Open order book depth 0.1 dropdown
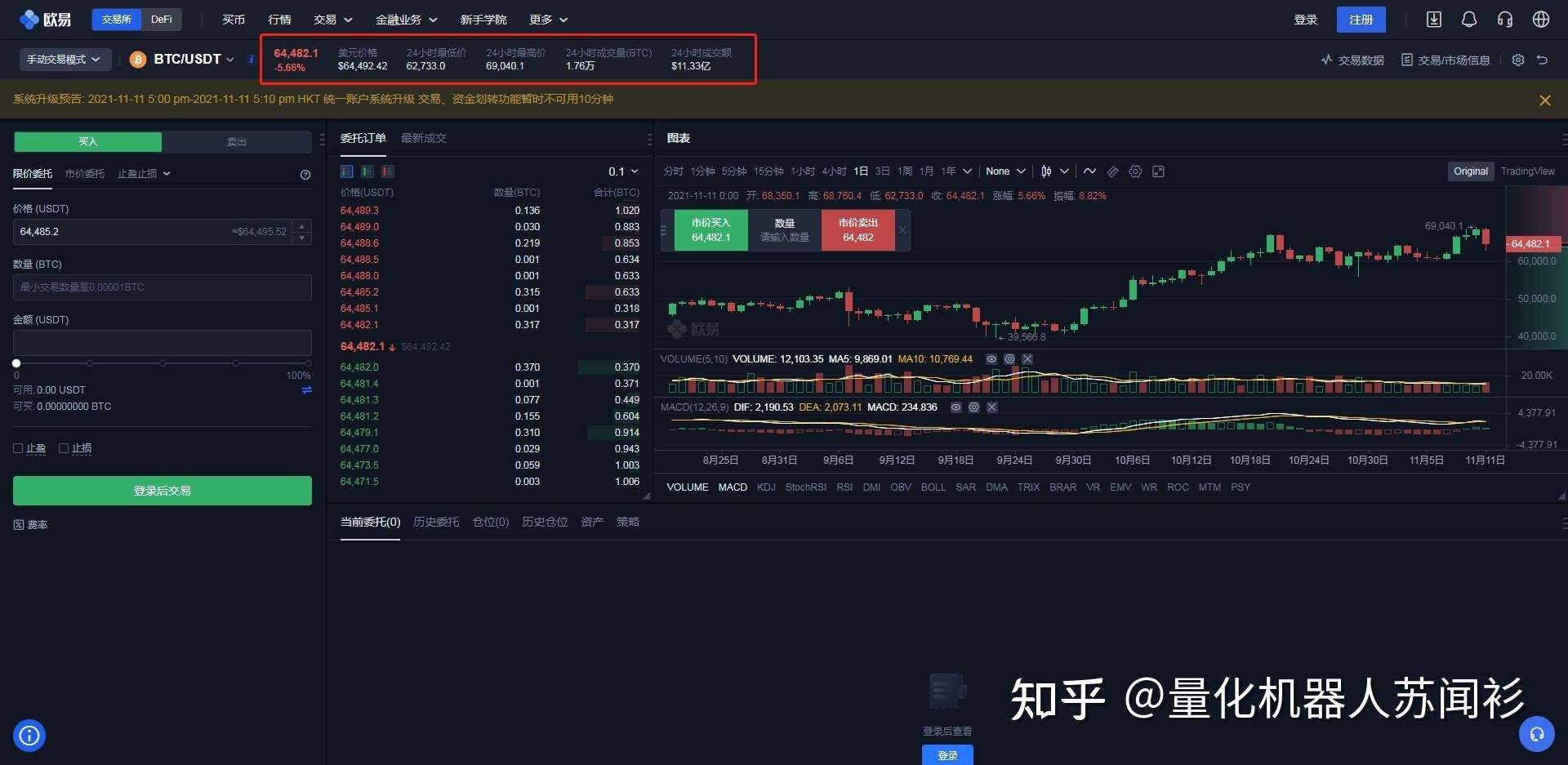The width and height of the screenshot is (1568, 765). point(623,171)
